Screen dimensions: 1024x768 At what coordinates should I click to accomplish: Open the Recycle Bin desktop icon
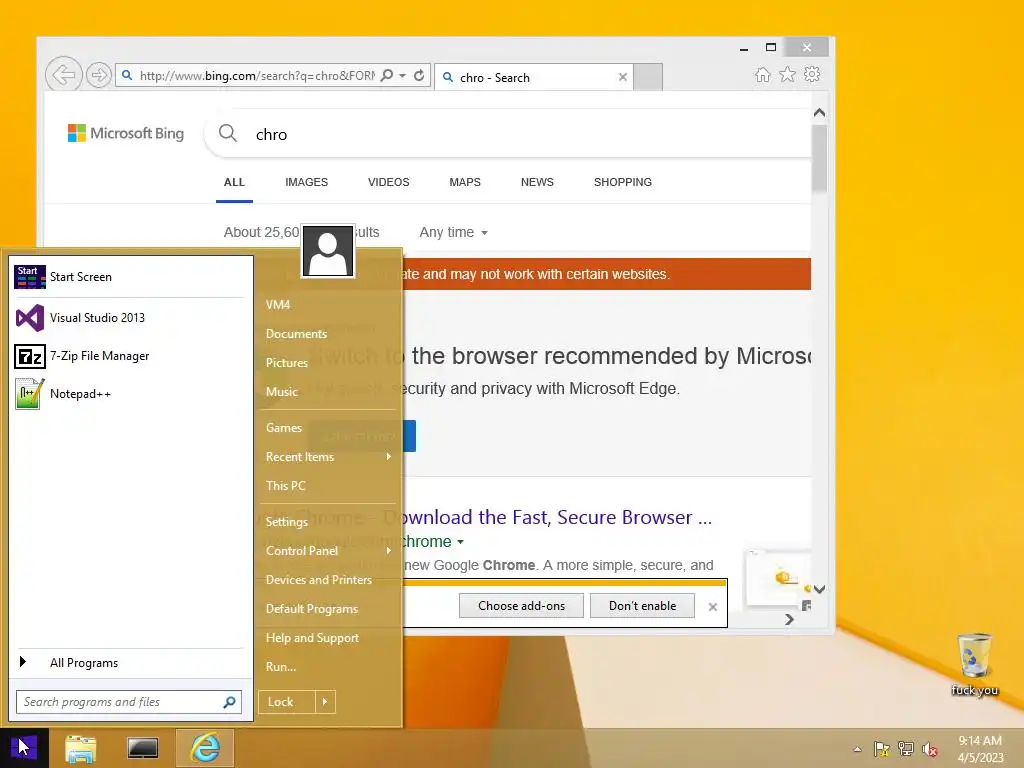click(974, 665)
